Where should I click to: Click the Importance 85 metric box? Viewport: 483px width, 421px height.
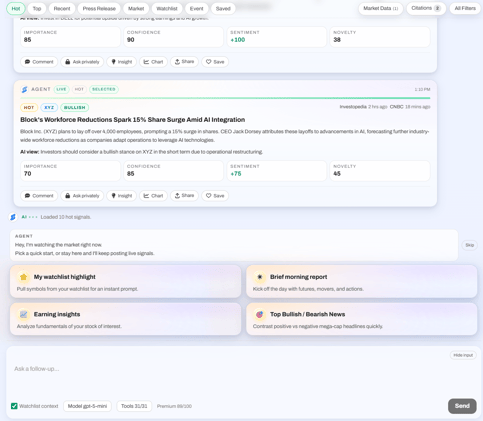[70, 37]
